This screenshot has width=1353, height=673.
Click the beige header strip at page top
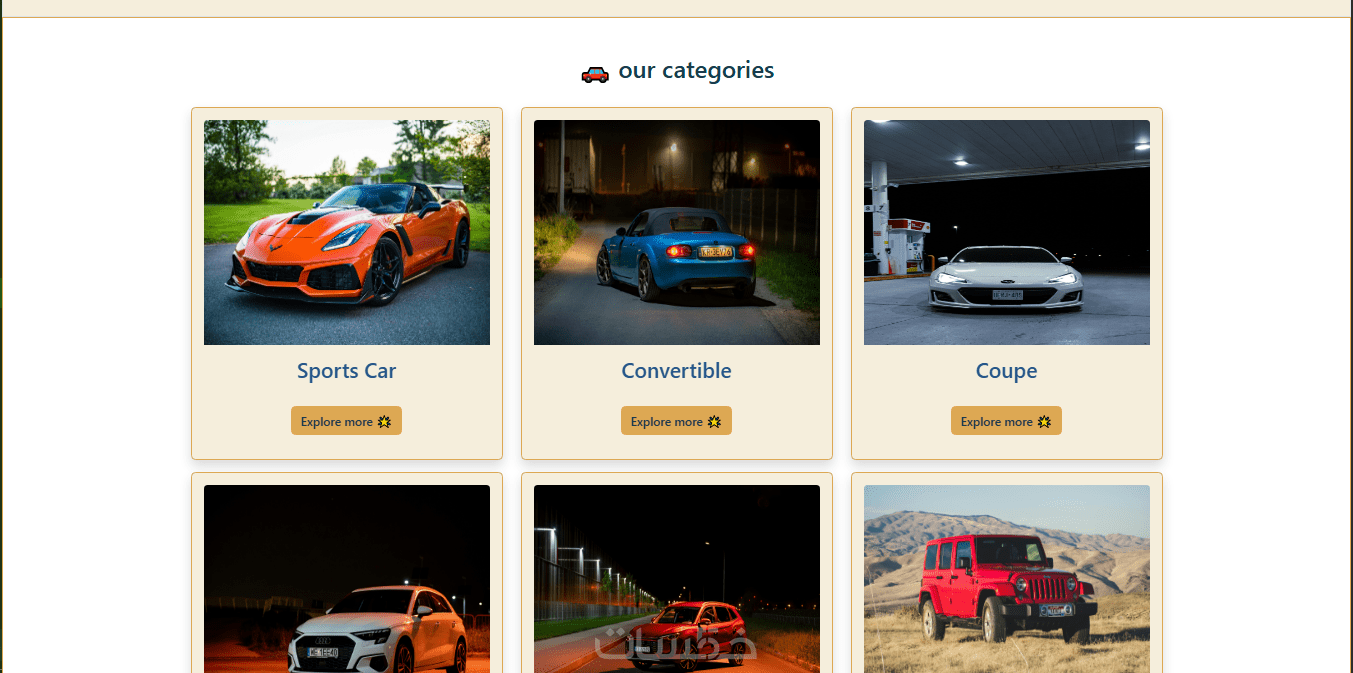tap(676, 8)
